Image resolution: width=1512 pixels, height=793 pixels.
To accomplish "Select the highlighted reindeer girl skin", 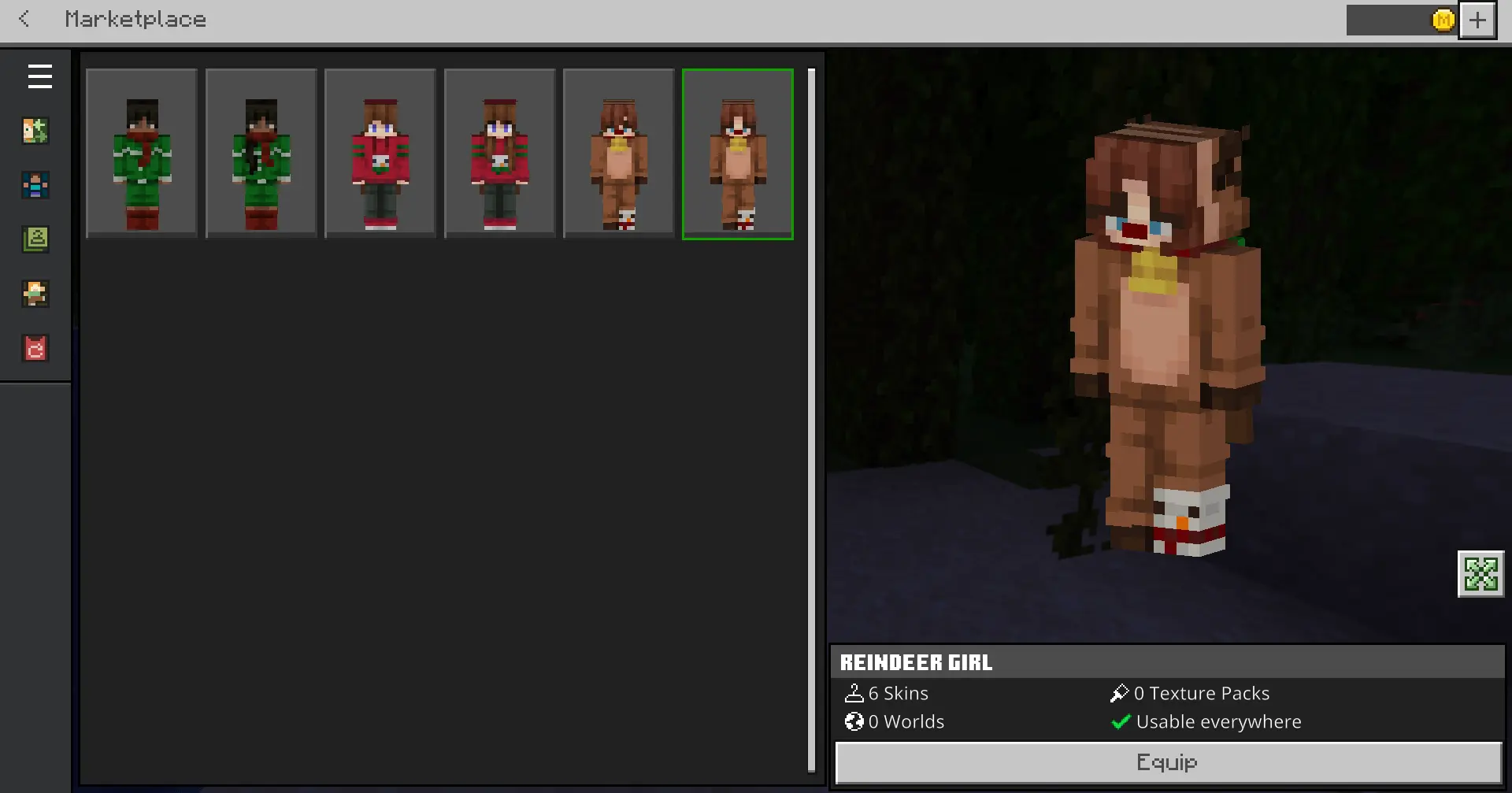I will point(738,154).
